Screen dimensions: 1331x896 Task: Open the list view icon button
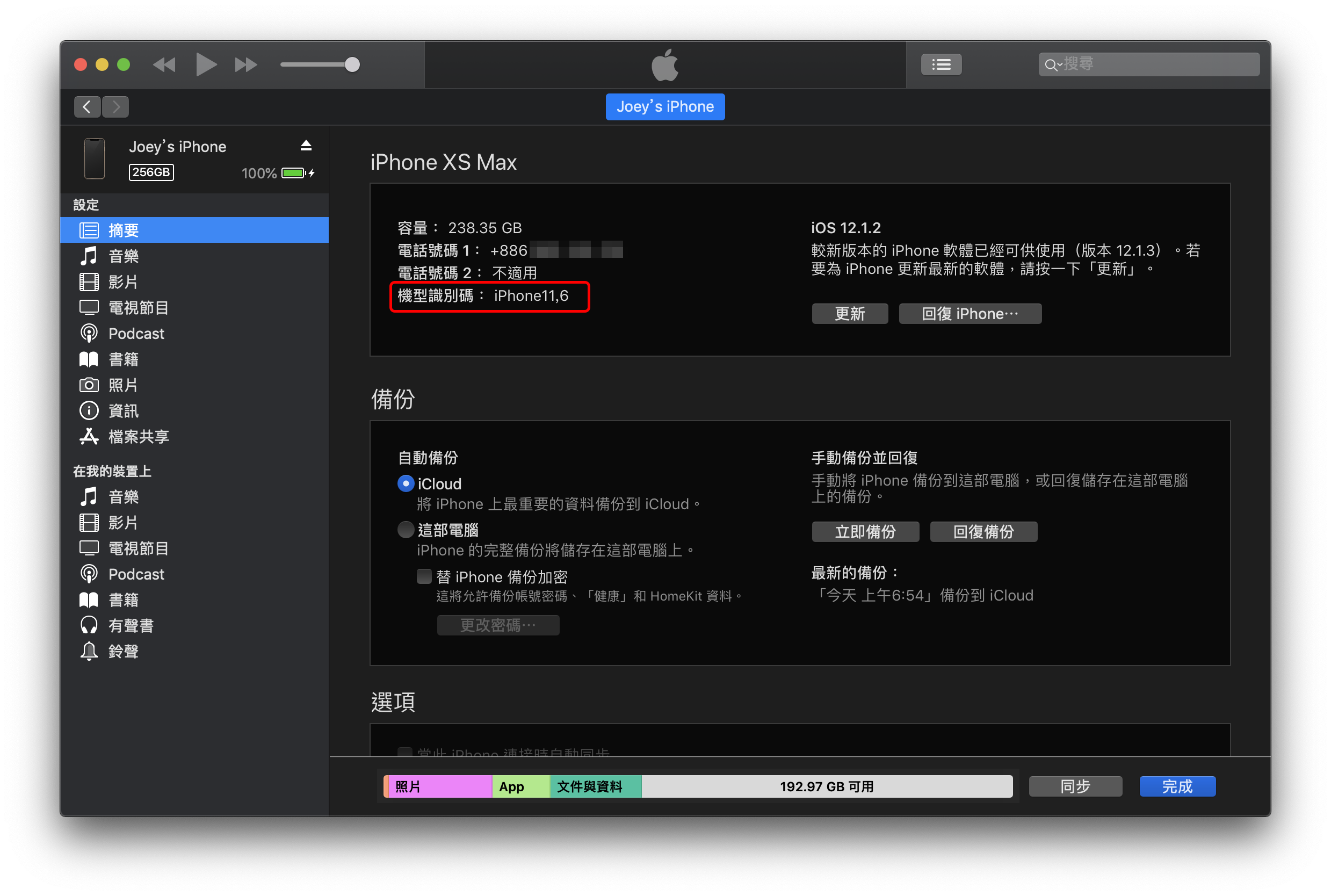941,64
